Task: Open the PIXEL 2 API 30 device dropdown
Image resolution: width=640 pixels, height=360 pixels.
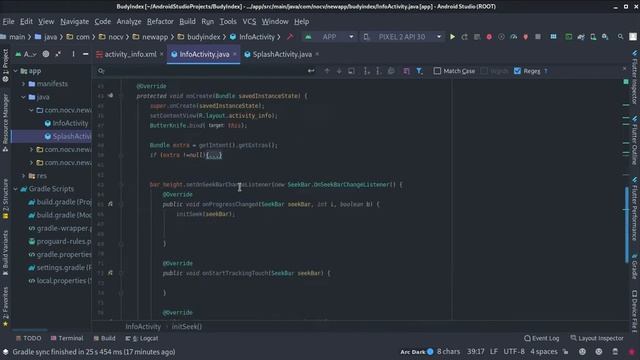Action: coord(402,37)
